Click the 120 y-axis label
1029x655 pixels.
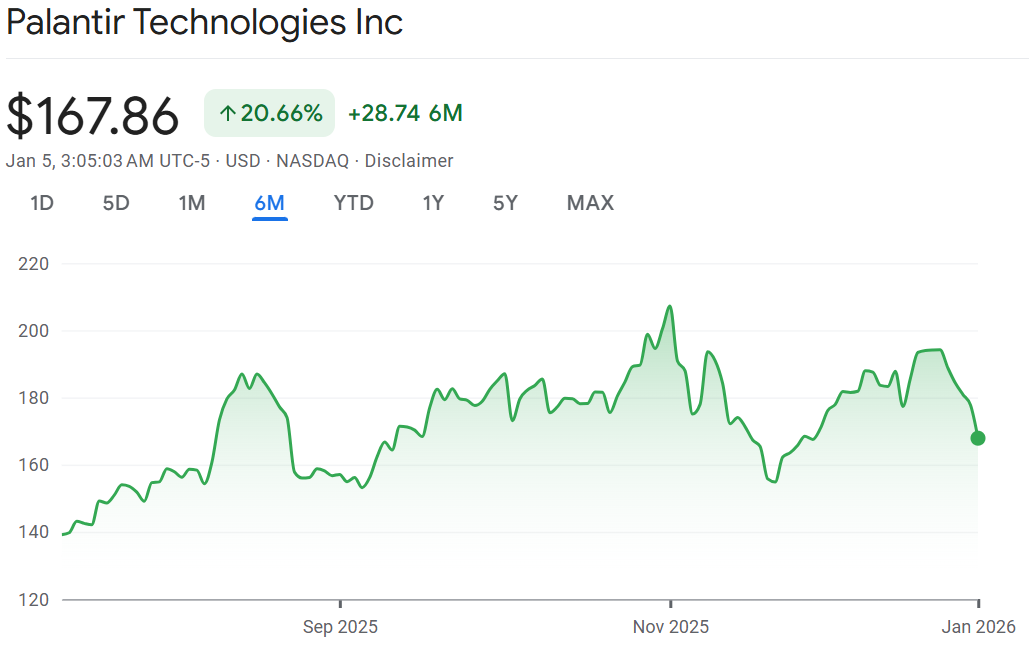click(34, 600)
